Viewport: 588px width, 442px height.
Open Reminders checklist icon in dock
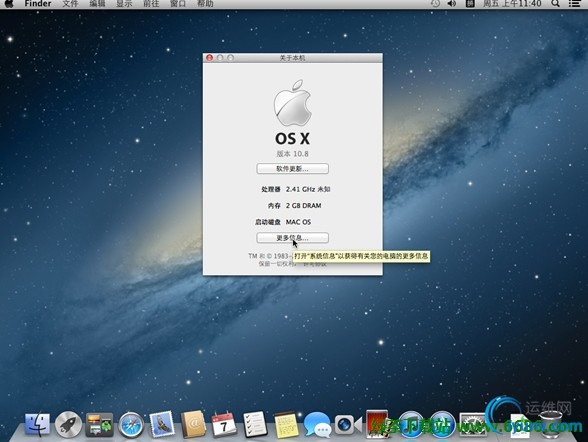pos(255,424)
